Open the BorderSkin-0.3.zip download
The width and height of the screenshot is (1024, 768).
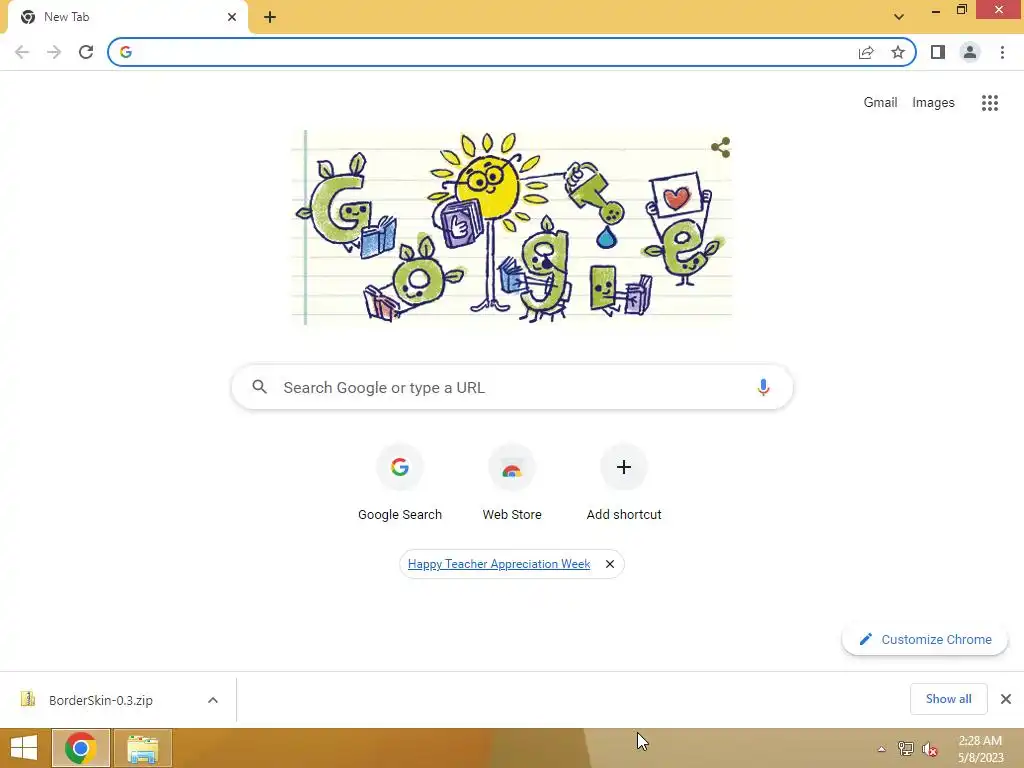101,700
